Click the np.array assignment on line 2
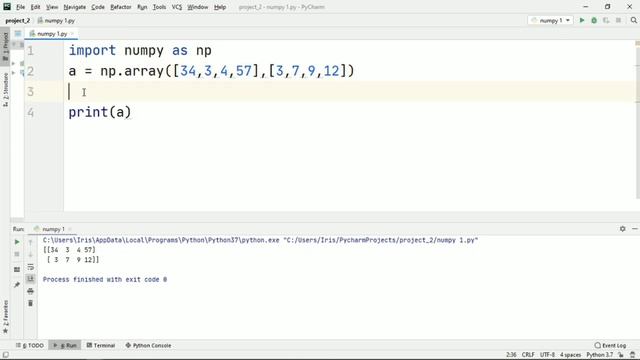 point(211,71)
